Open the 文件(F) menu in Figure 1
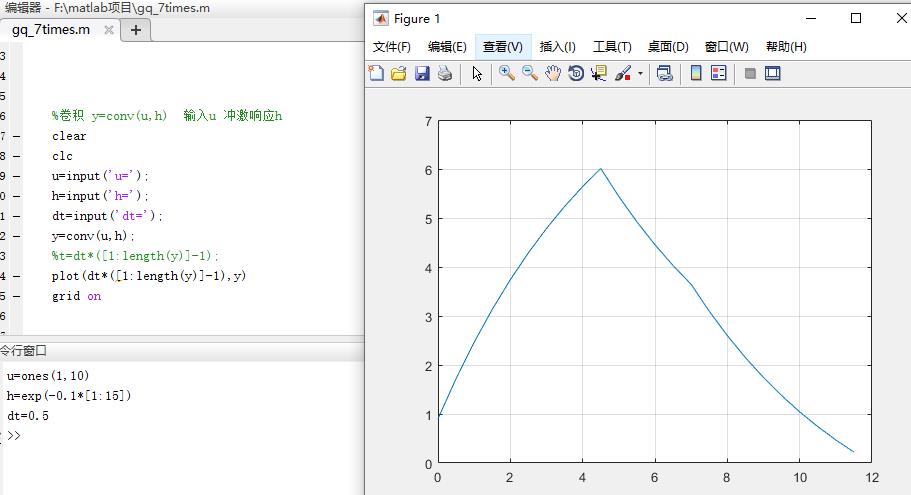This screenshot has height=495, width=911. tap(392, 46)
